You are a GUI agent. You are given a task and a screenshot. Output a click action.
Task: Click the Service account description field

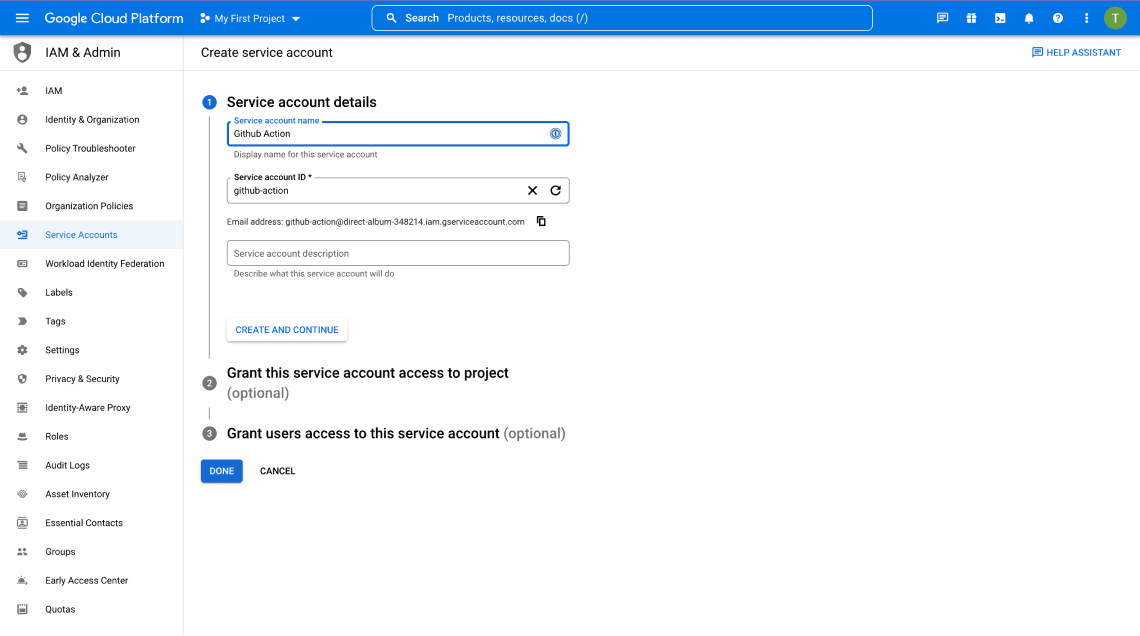[397, 252]
